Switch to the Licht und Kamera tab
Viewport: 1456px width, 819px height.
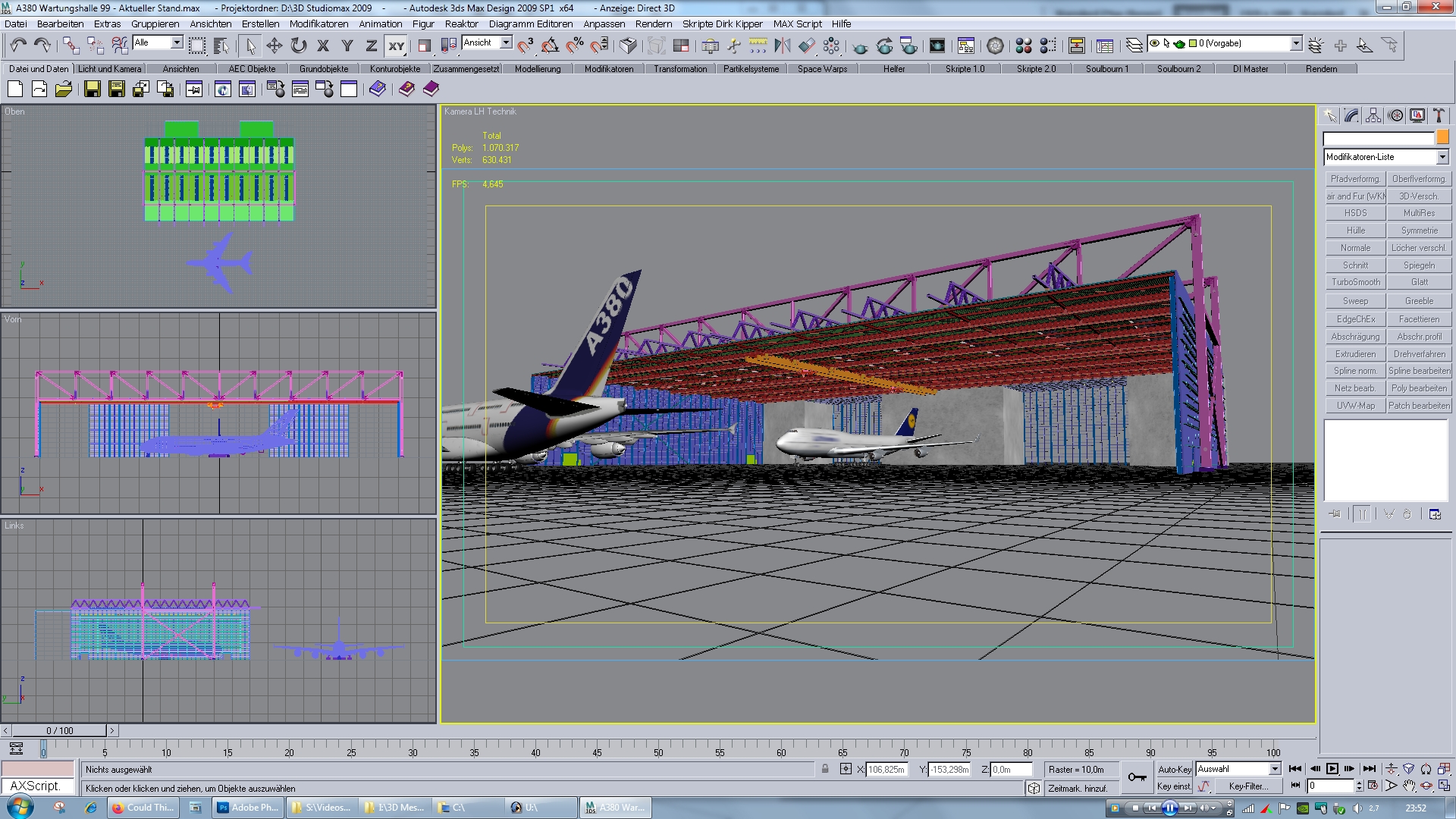(110, 69)
